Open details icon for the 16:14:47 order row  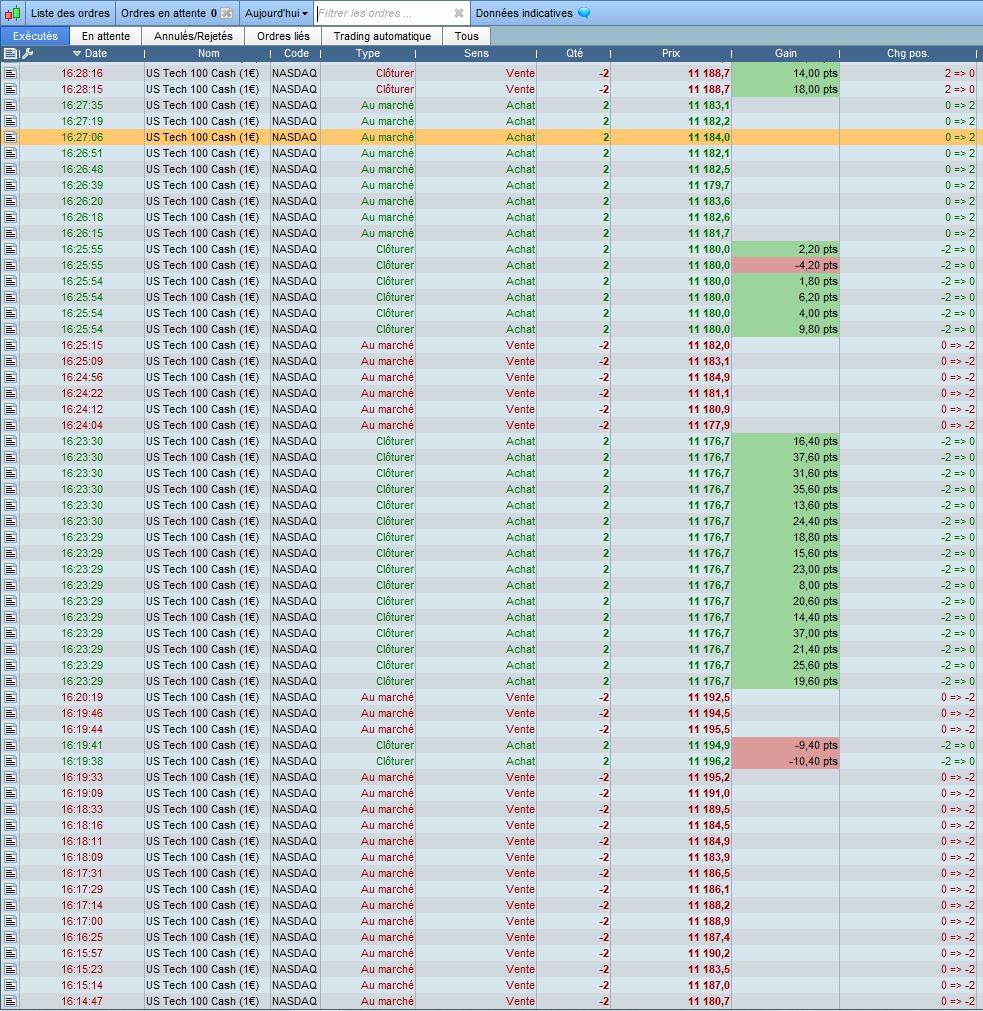pos(10,1001)
